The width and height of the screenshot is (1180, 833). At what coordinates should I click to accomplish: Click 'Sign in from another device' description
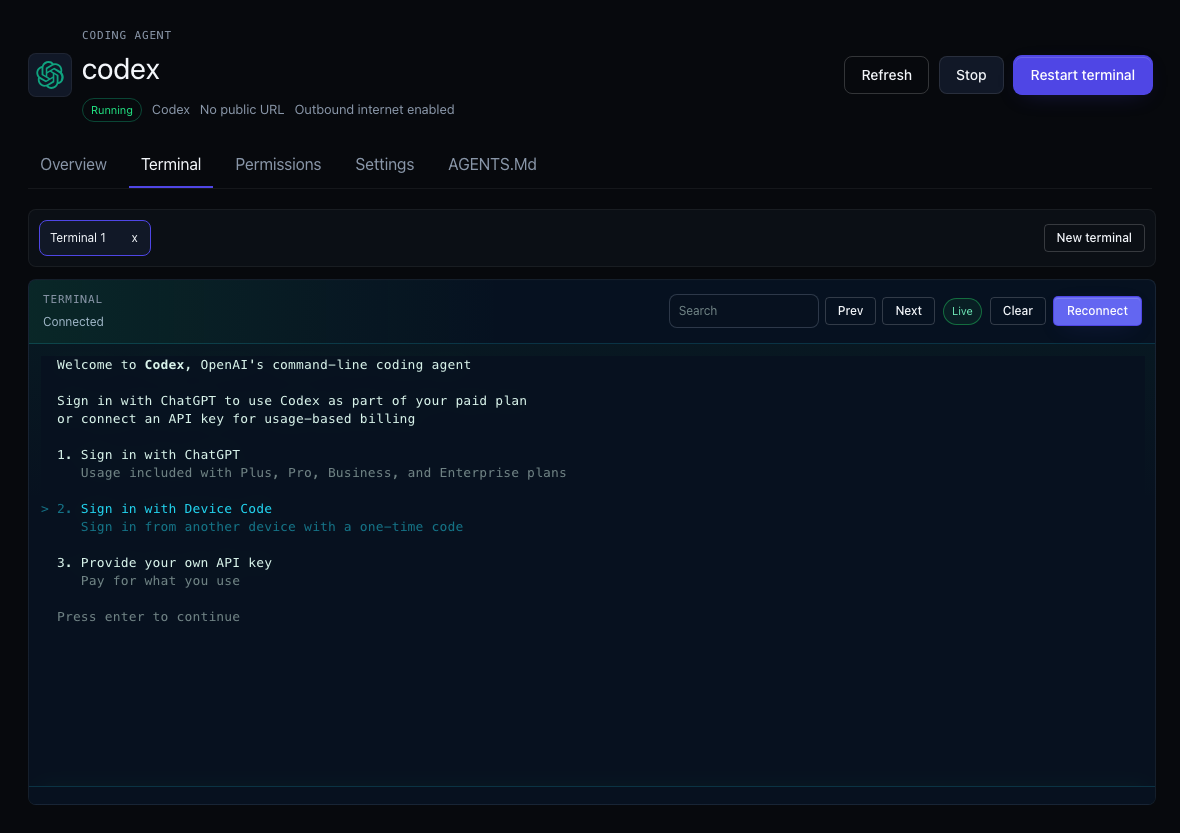click(272, 527)
